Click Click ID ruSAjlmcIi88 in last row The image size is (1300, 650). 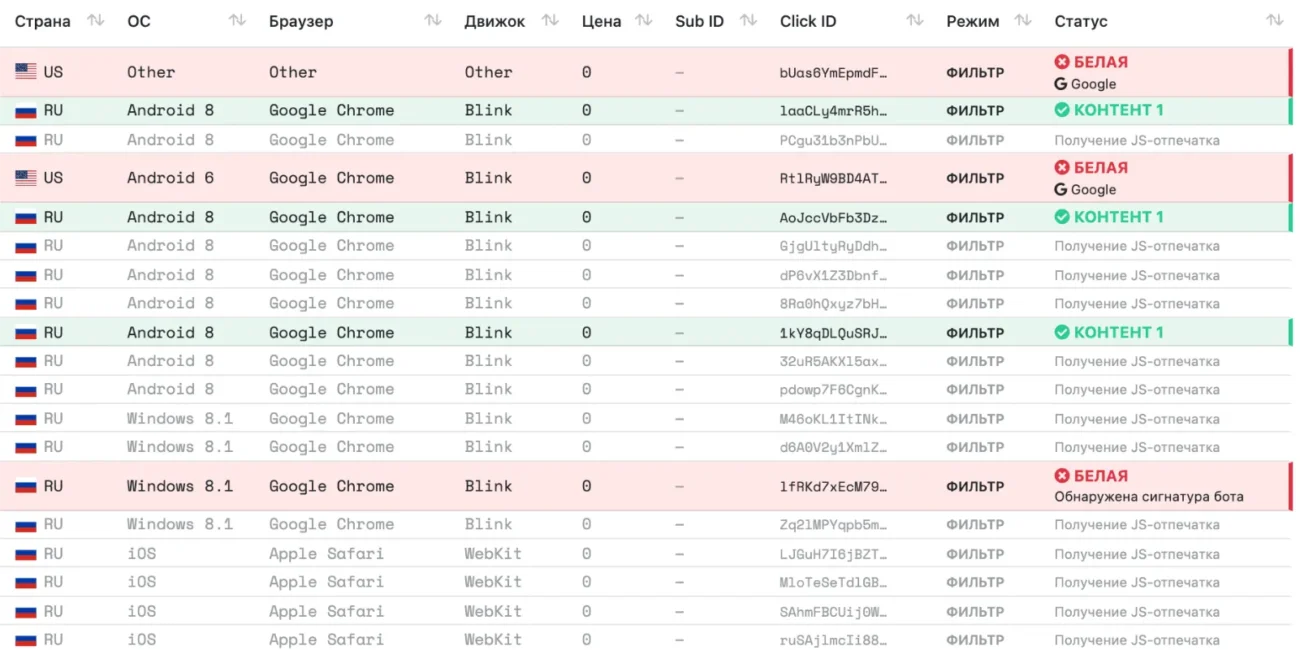coord(834,640)
